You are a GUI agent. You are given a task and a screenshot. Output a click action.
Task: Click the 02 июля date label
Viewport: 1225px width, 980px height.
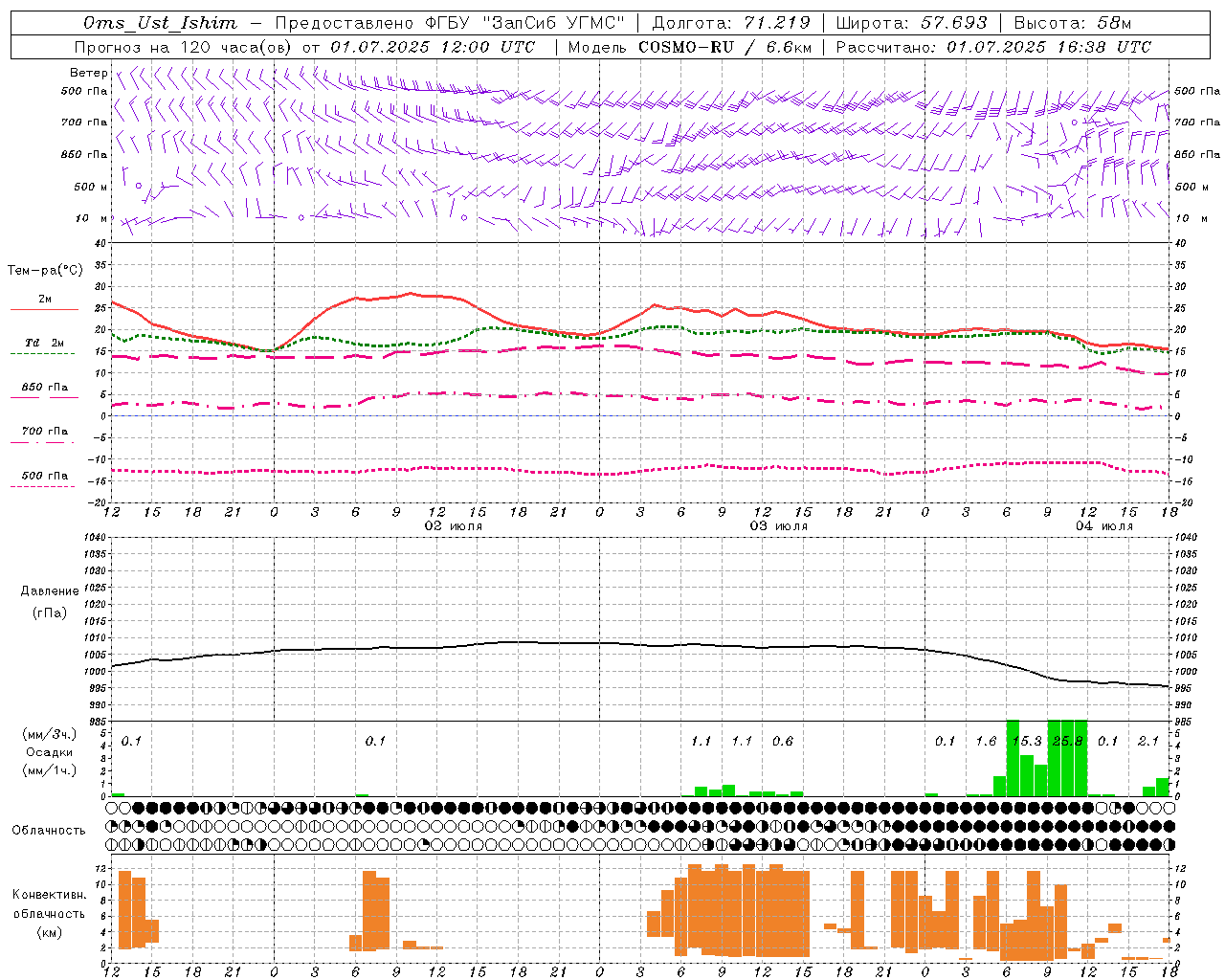(454, 526)
